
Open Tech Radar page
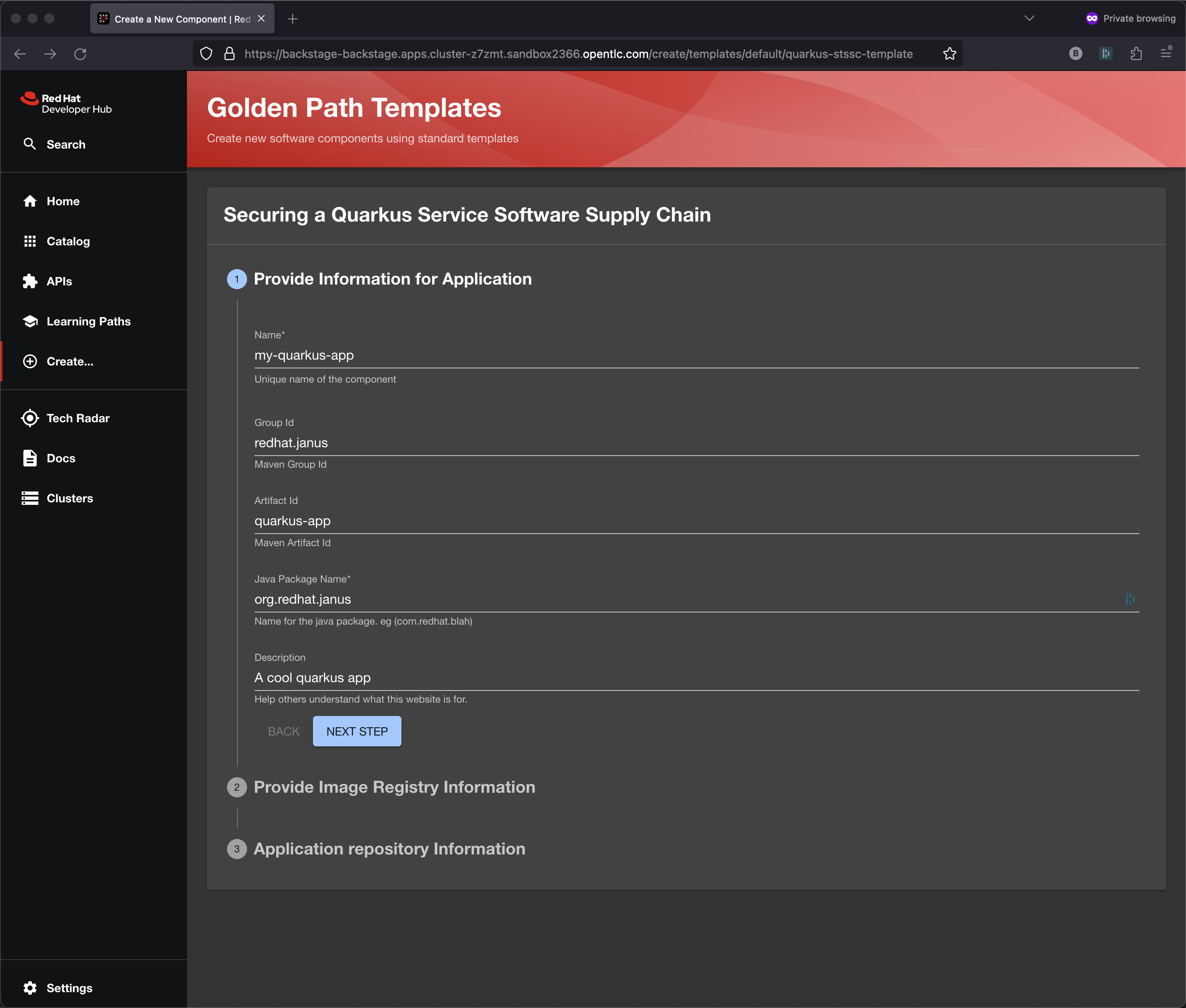pos(78,418)
